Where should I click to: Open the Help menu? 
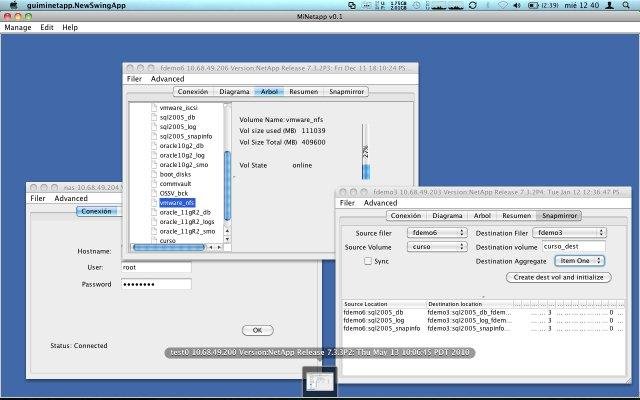click(x=70, y=27)
